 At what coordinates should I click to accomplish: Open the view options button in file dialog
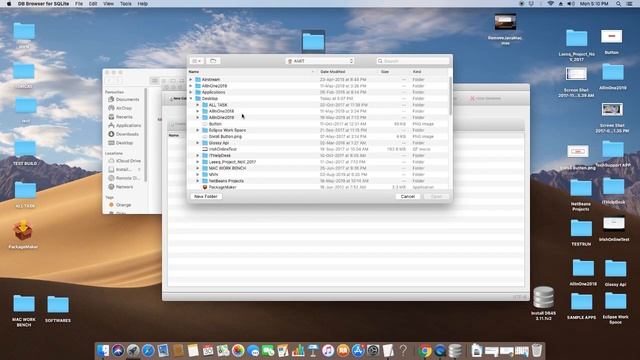point(196,61)
